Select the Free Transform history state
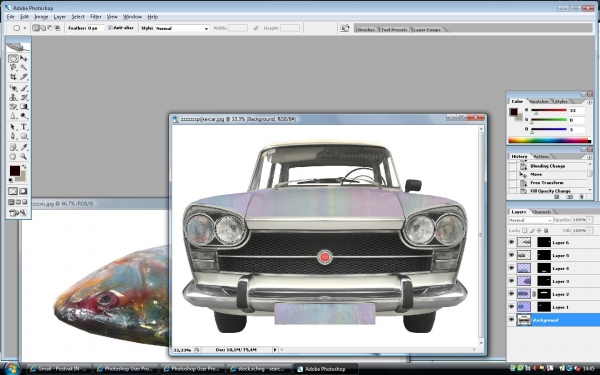The width and height of the screenshot is (600, 375). 547,183
